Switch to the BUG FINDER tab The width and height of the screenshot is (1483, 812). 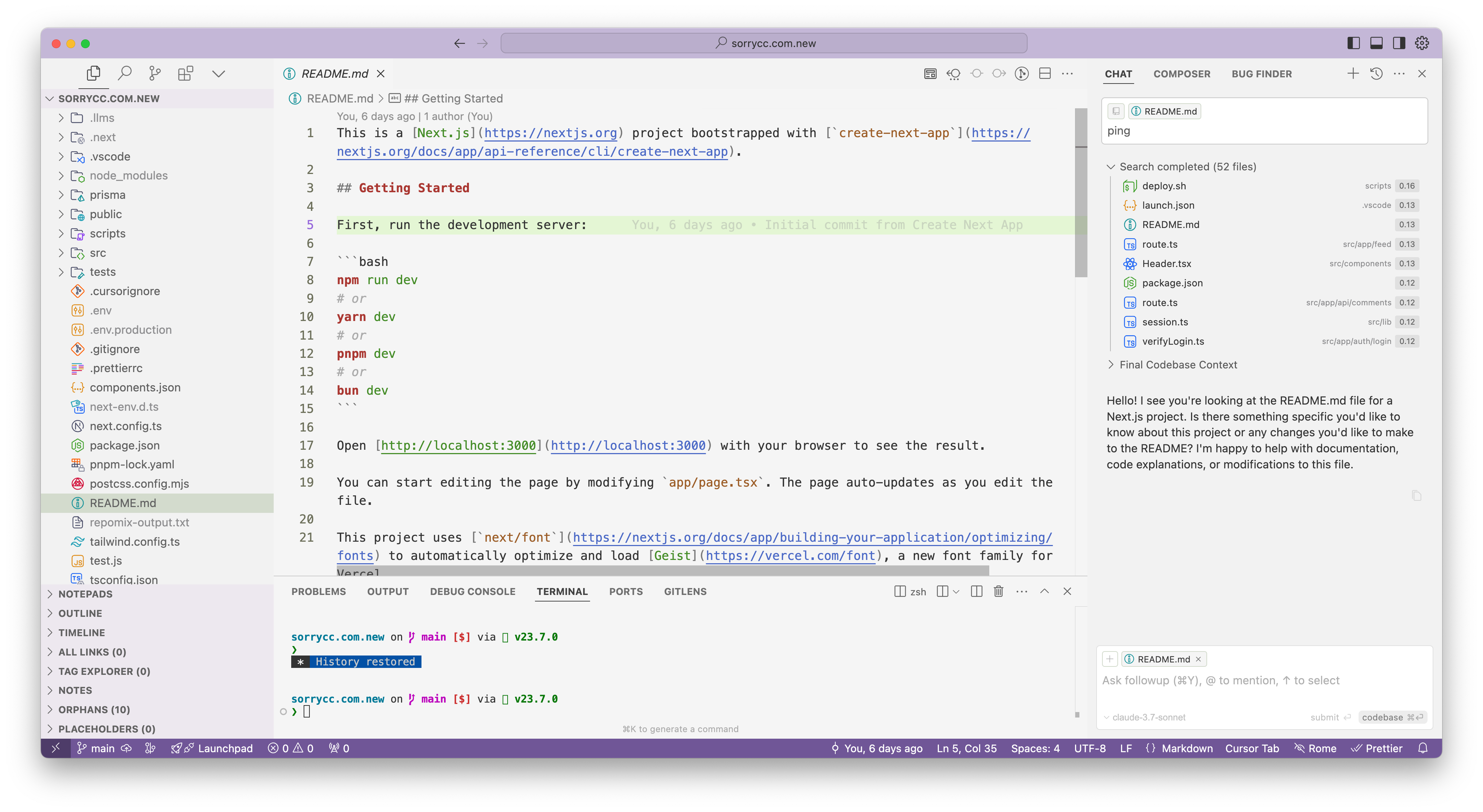click(1261, 74)
